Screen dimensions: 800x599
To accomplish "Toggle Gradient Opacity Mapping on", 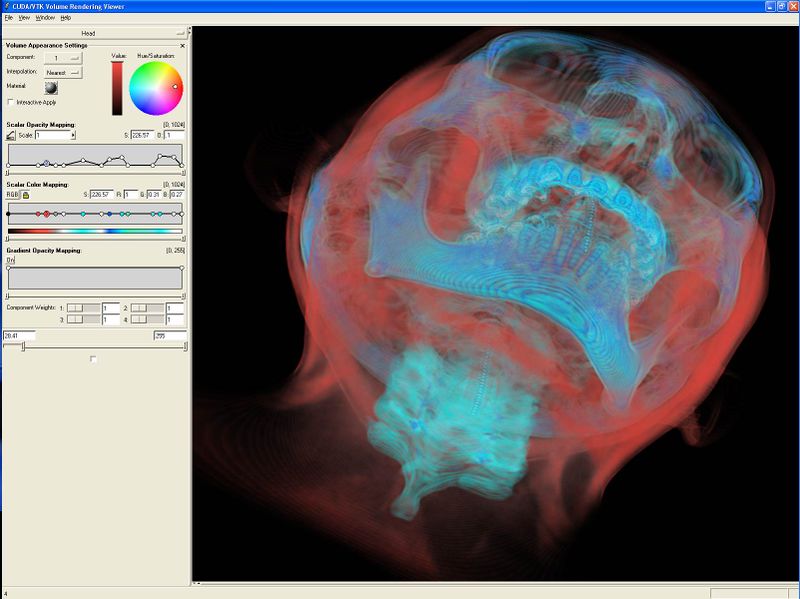I will [10, 259].
